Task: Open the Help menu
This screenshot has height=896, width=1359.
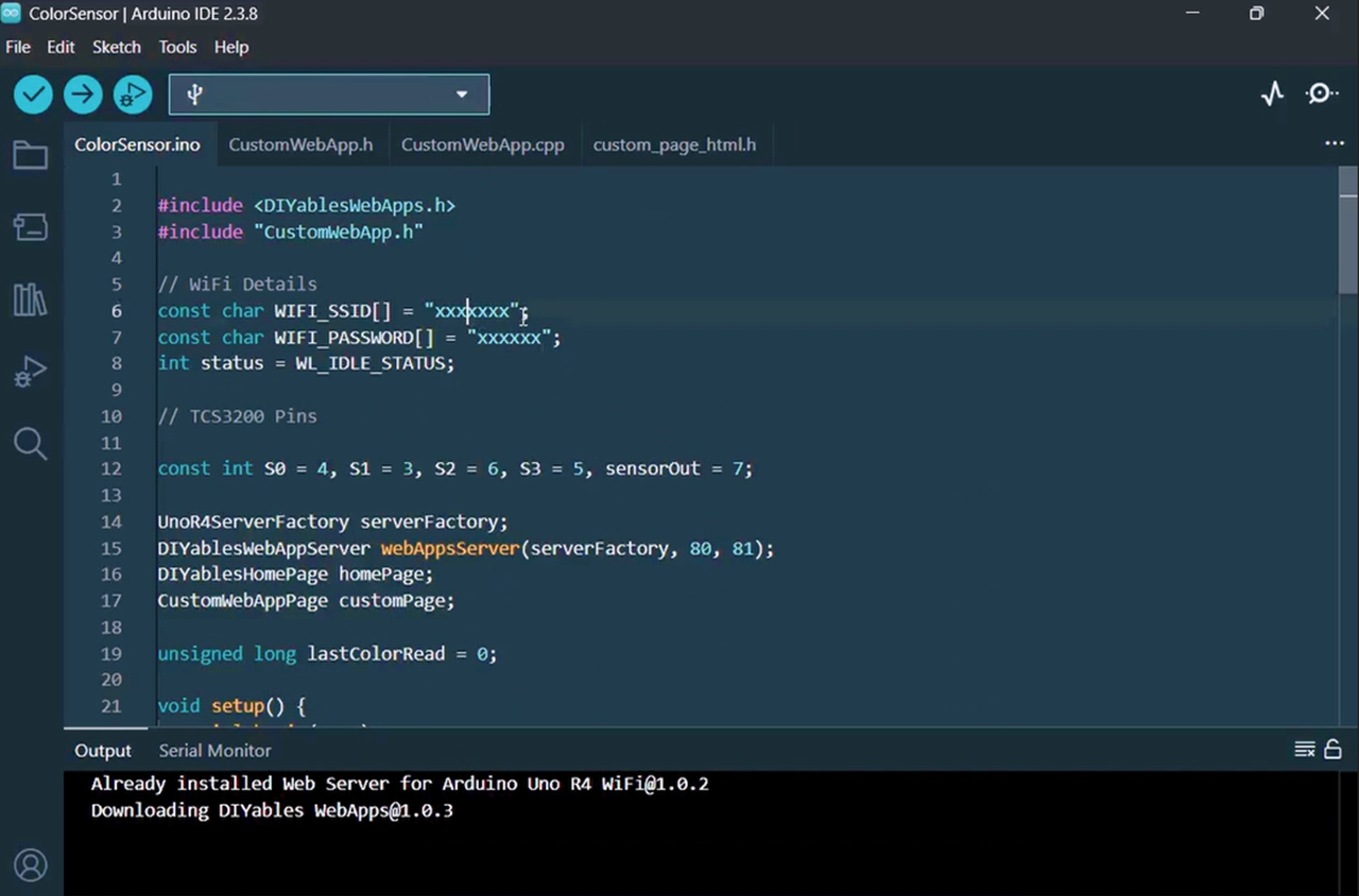Action: coord(232,47)
